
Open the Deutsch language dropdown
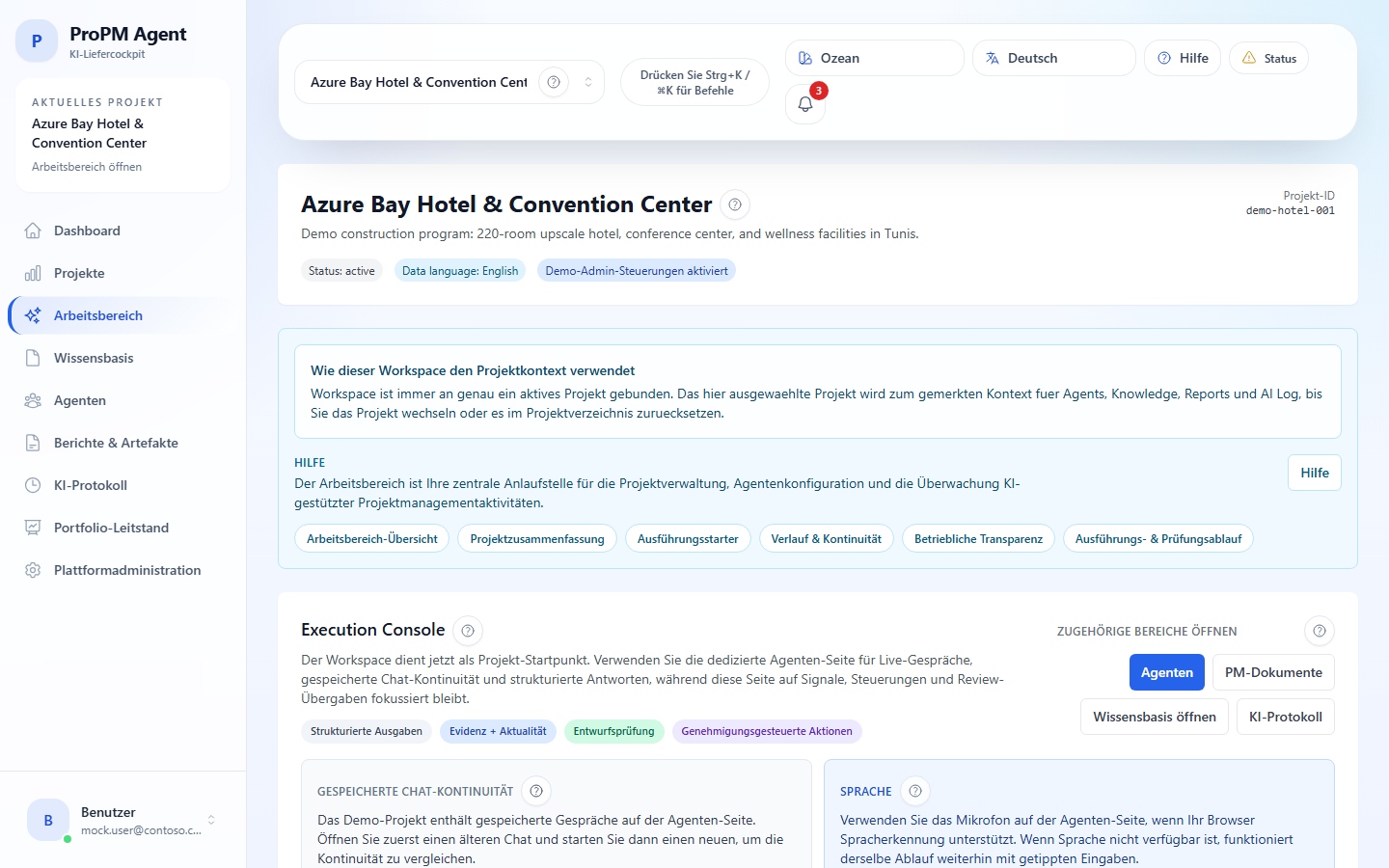pos(1053,58)
